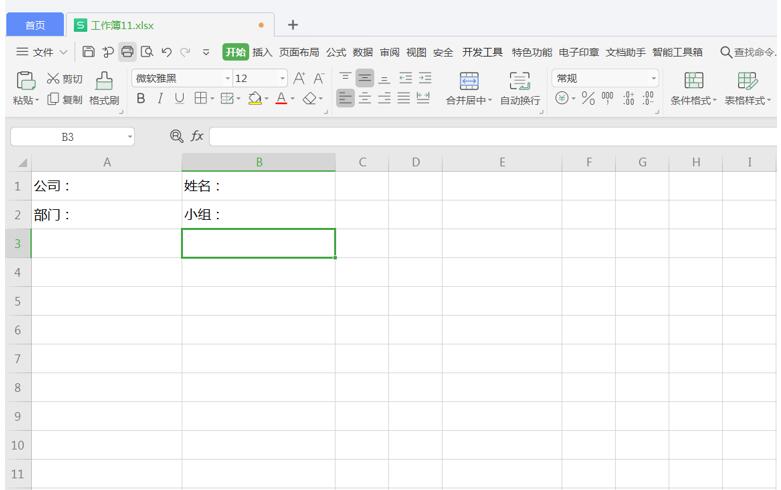781x490 pixels.
Task: Click the Print icon
Action: tap(127, 52)
